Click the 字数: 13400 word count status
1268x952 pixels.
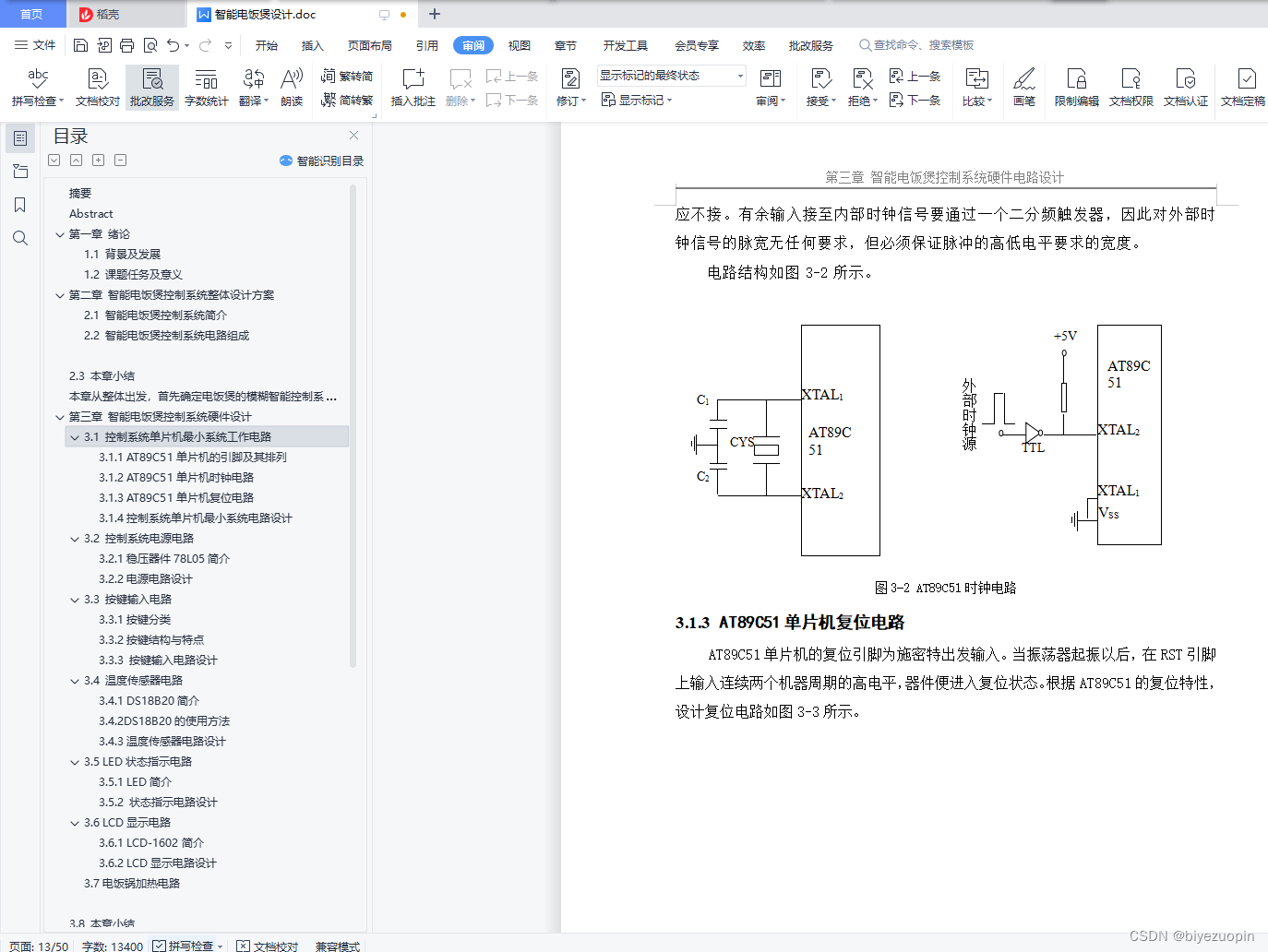113,946
